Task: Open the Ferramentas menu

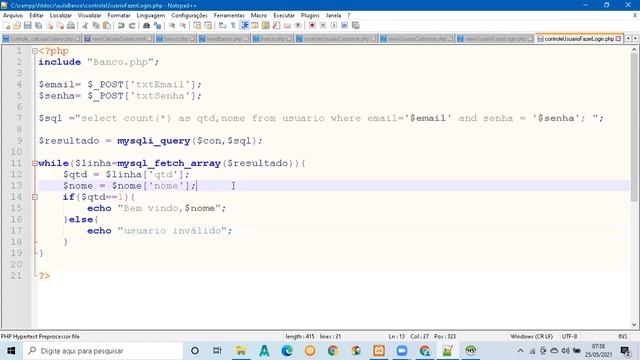Action: 229,15
